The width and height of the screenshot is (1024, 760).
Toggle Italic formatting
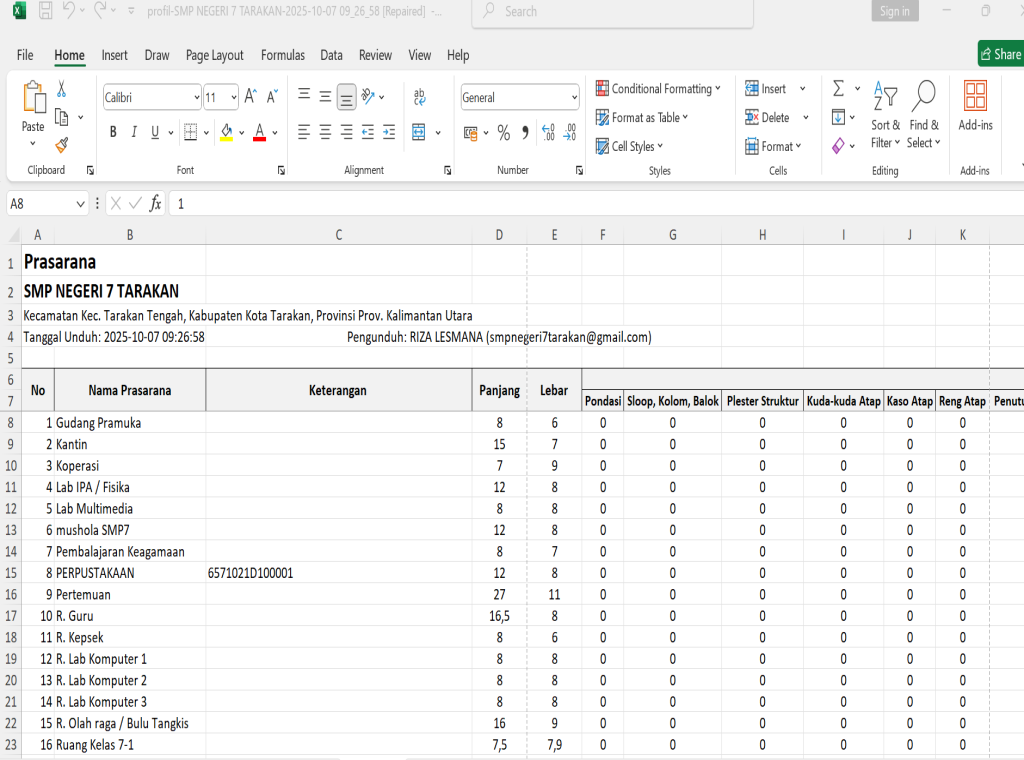coord(134,132)
